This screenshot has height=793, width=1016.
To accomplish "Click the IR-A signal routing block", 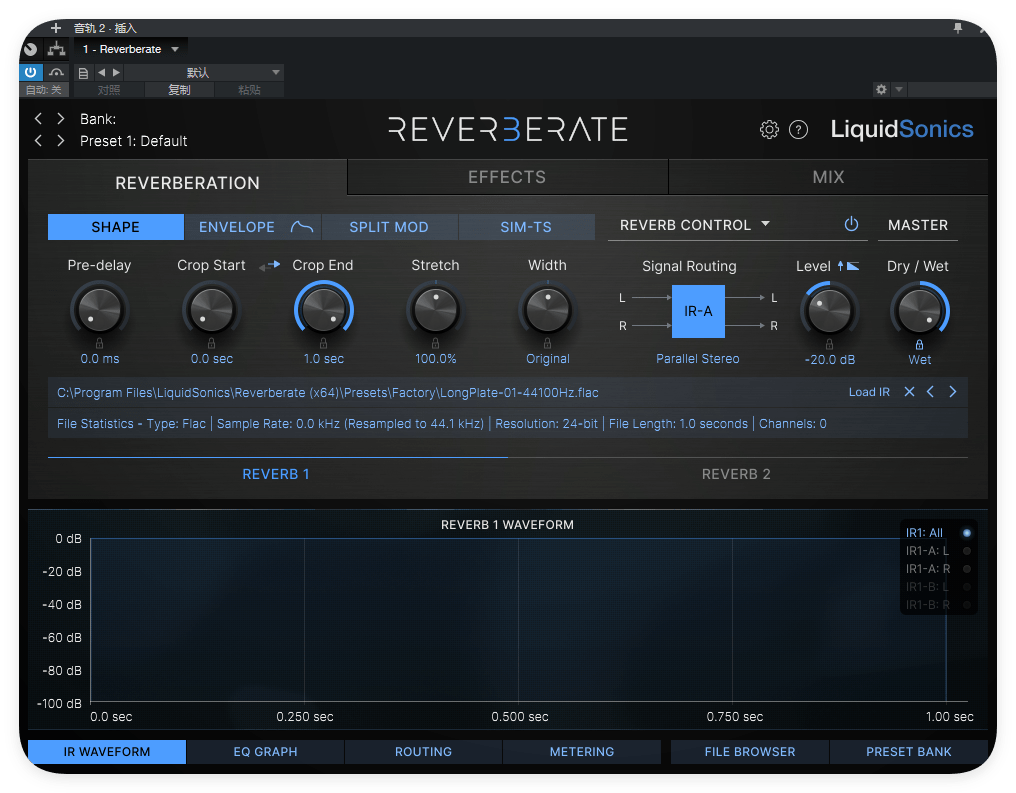I will click(x=698, y=311).
